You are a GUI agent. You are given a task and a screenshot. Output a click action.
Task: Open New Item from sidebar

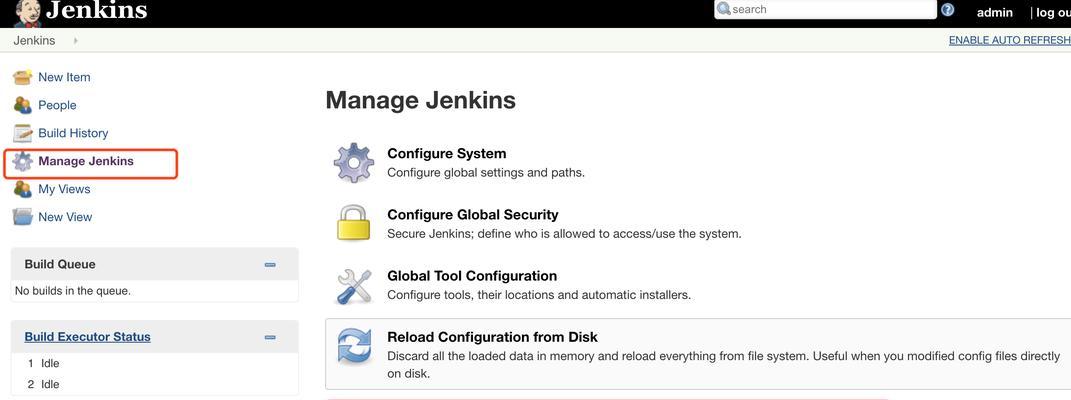click(64, 77)
